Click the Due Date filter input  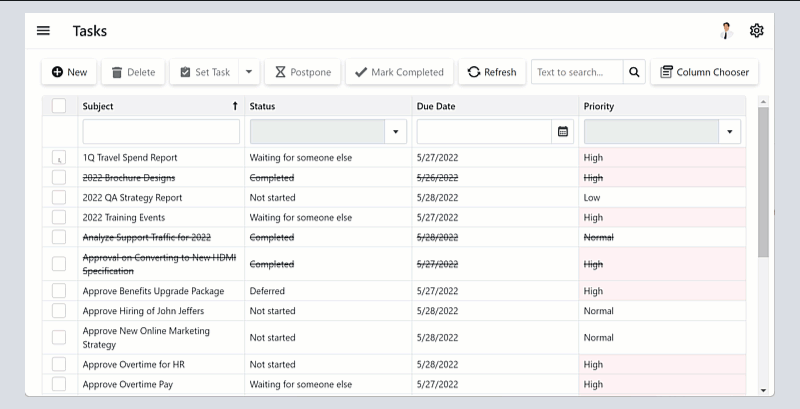484,132
